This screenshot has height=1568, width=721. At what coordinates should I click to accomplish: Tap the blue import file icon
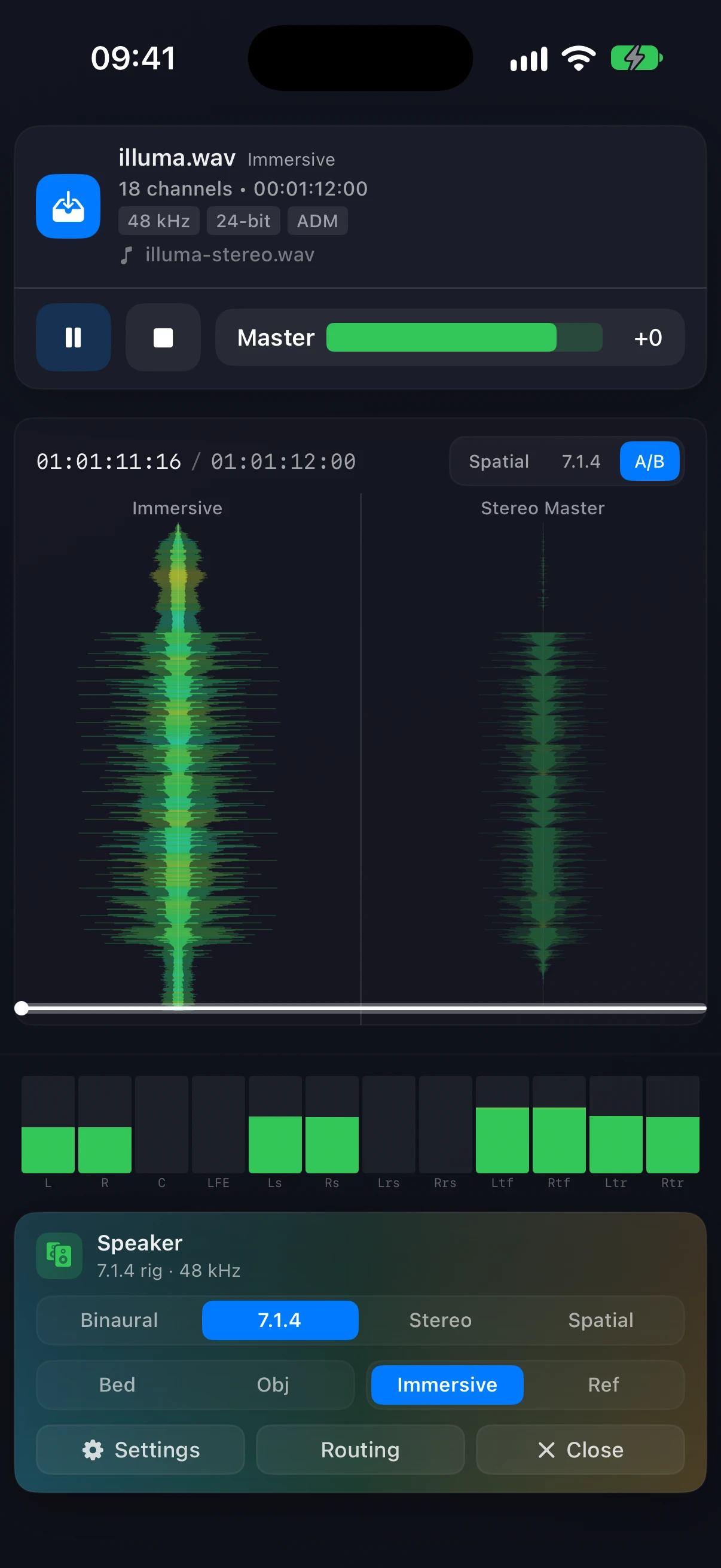[68, 206]
